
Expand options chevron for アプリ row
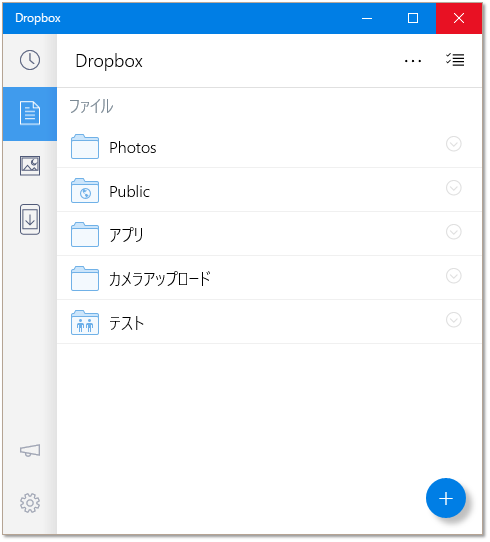(x=454, y=232)
